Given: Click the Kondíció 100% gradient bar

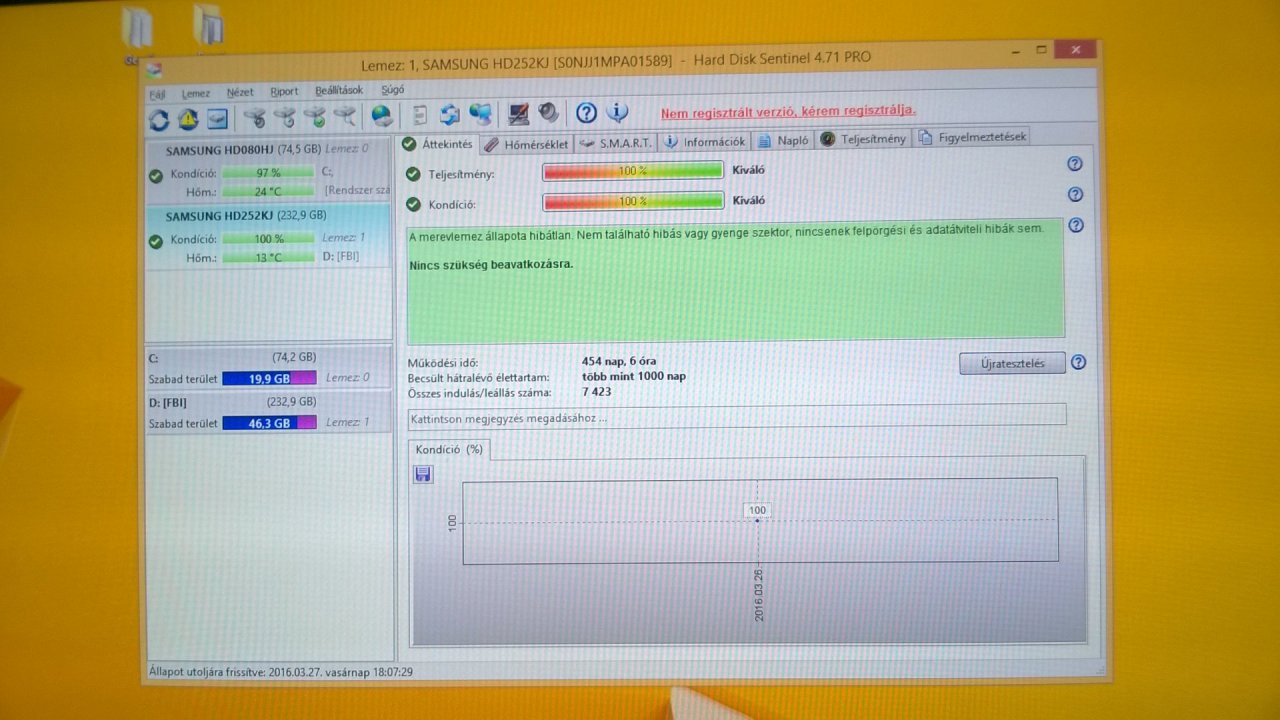Looking at the screenshot, I should (x=632, y=201).
